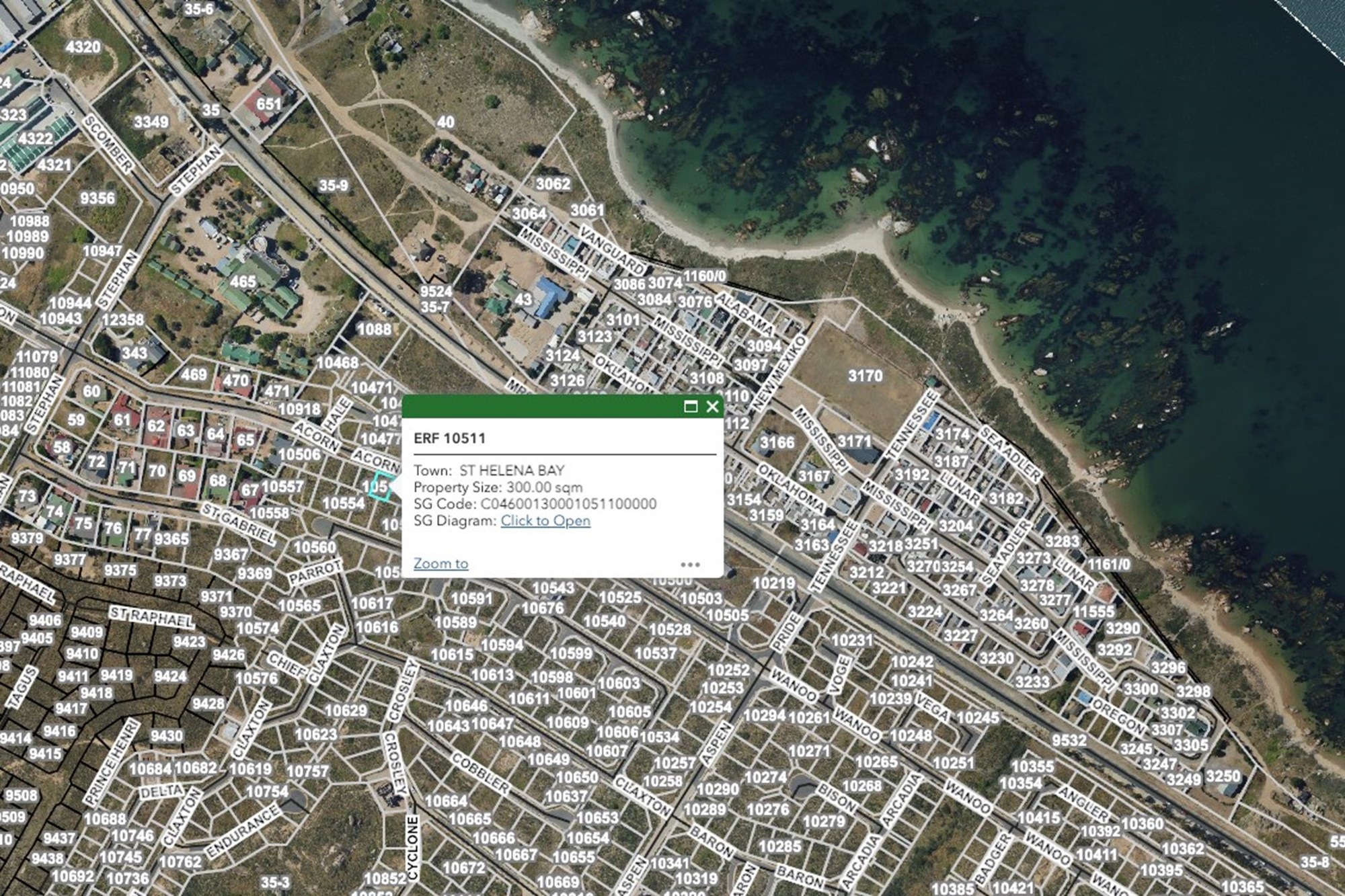Select parcel 3349 on the map
This screenshot has width=1345, height=896.
(151, 122)
